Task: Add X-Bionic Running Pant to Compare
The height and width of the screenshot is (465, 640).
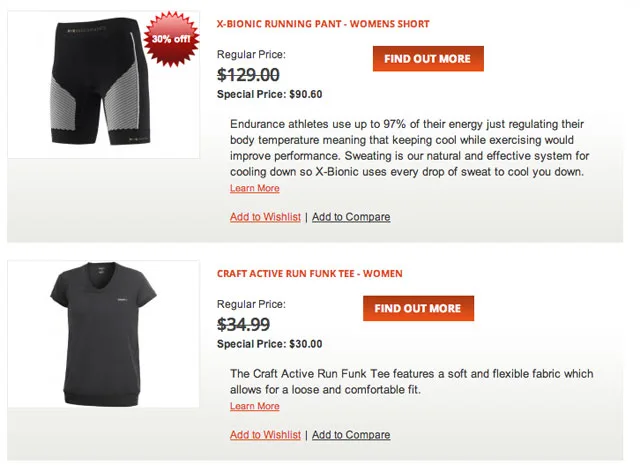Action: pyautogui.click(x=351, y=217)
